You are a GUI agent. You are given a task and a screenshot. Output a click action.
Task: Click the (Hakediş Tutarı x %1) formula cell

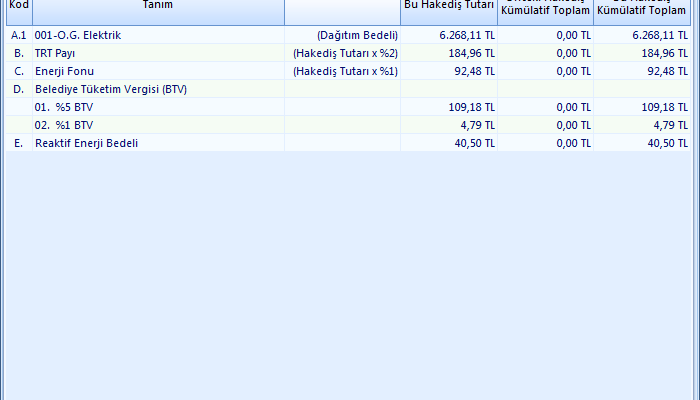tap(345, 71)
